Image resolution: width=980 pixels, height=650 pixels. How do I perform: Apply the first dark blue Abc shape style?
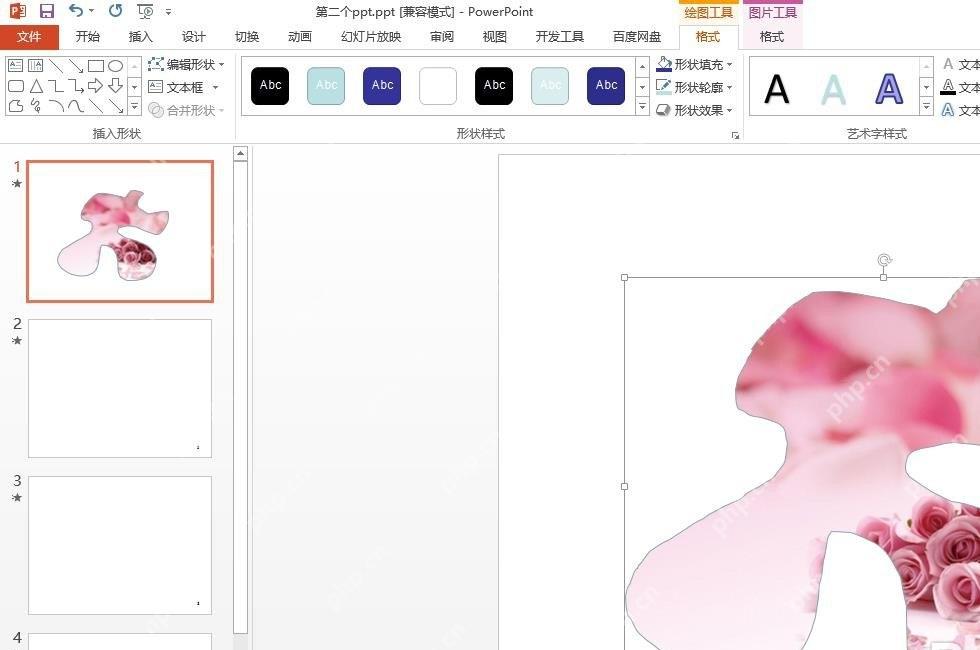[382, 86]
